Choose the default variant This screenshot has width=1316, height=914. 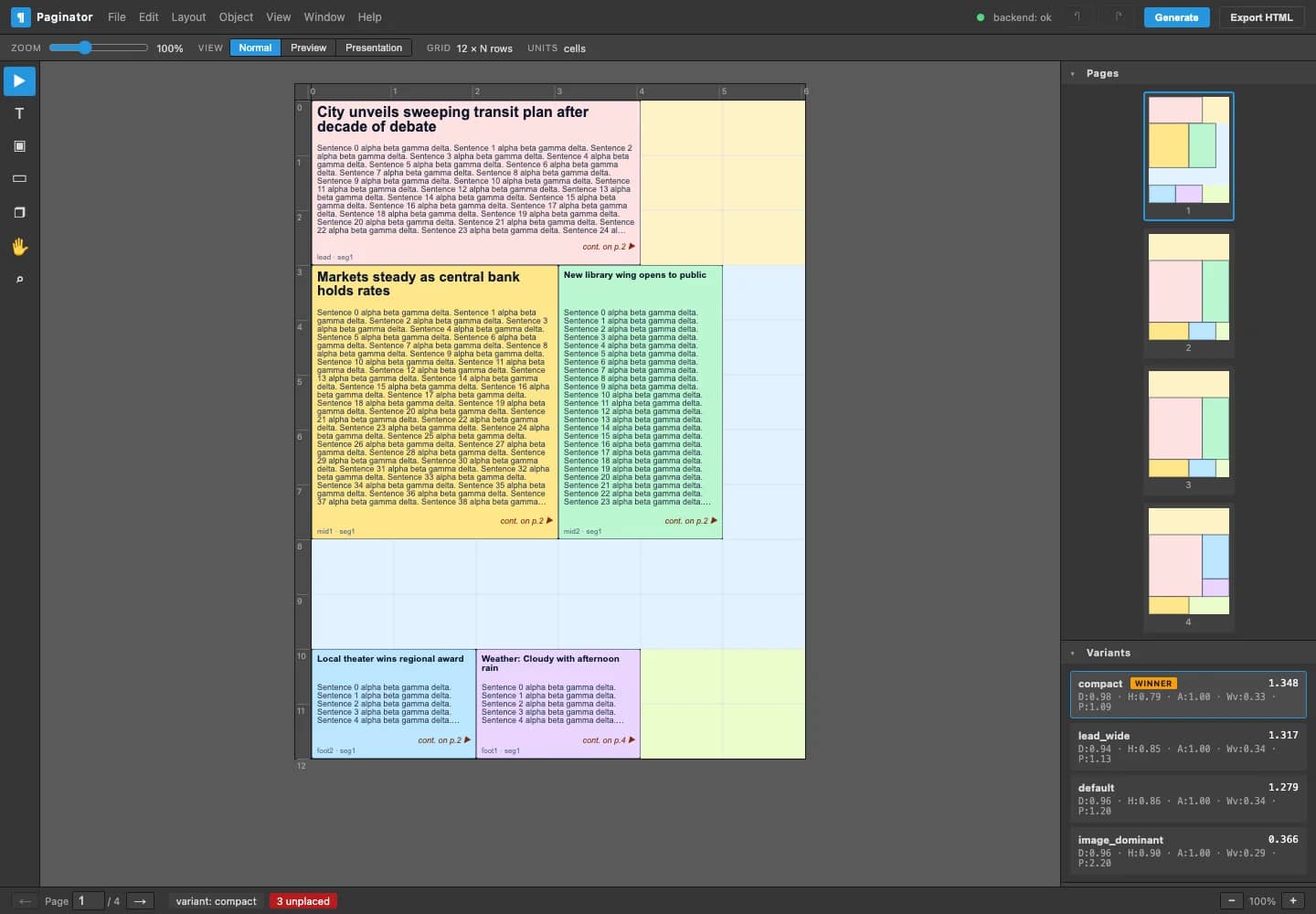click(1188, 799)
